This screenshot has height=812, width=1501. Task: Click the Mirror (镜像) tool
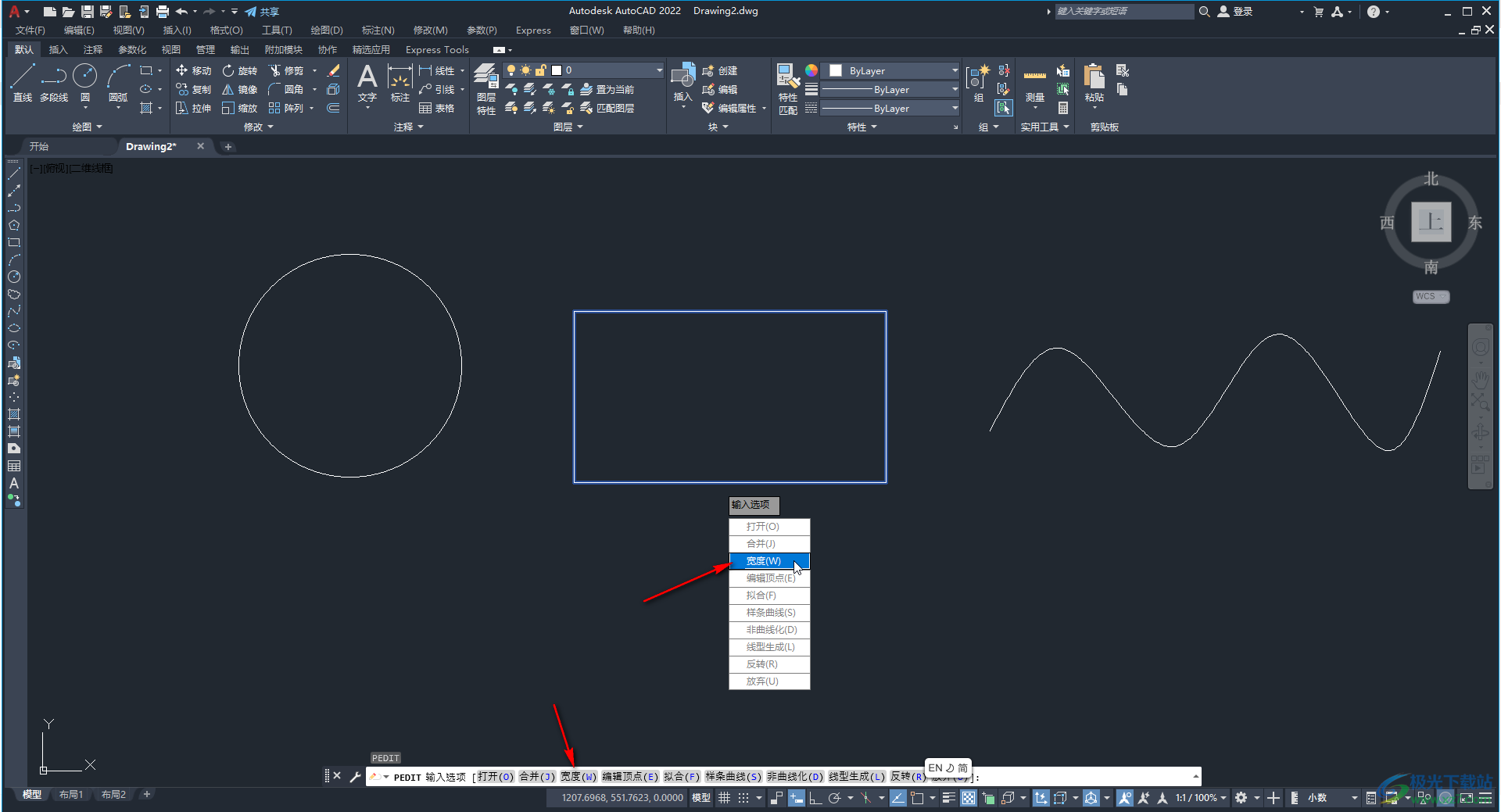pyautogui.click(x=240, y=89)
